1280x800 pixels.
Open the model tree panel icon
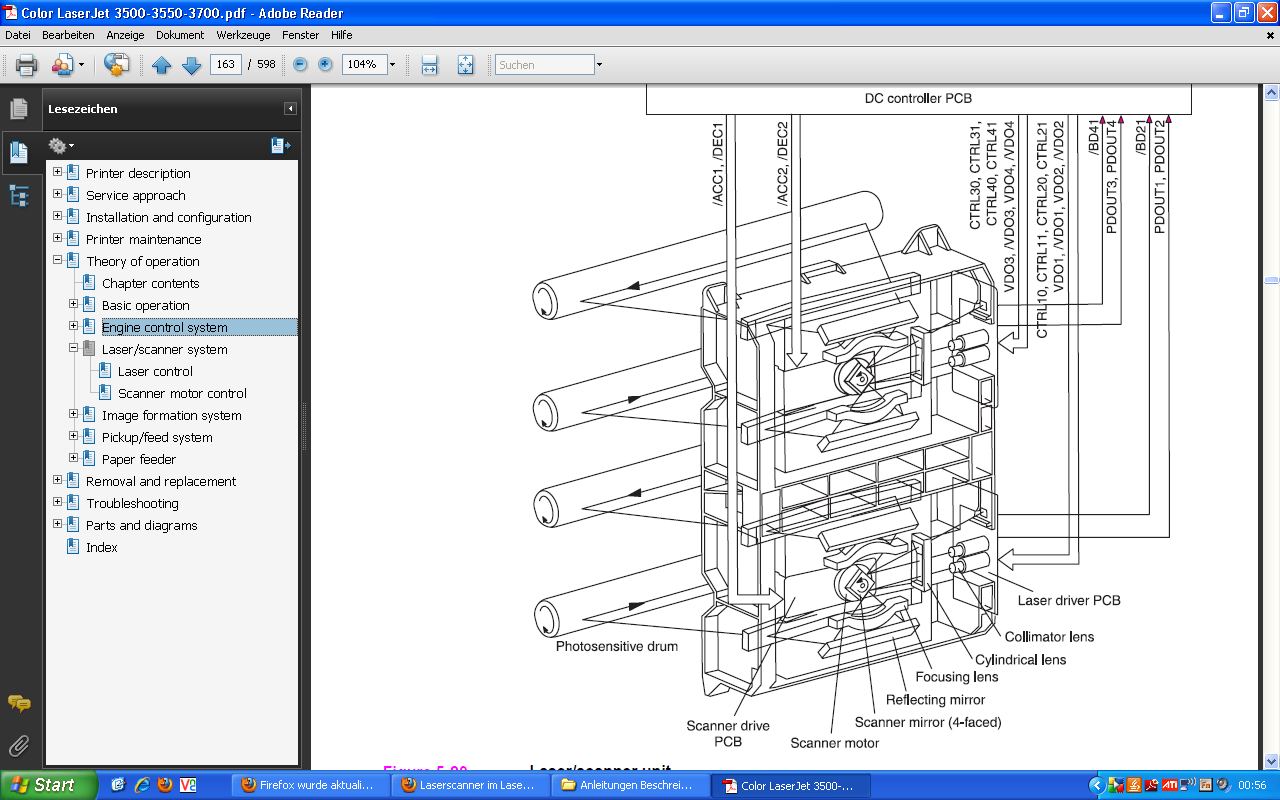tap(19, 195)
